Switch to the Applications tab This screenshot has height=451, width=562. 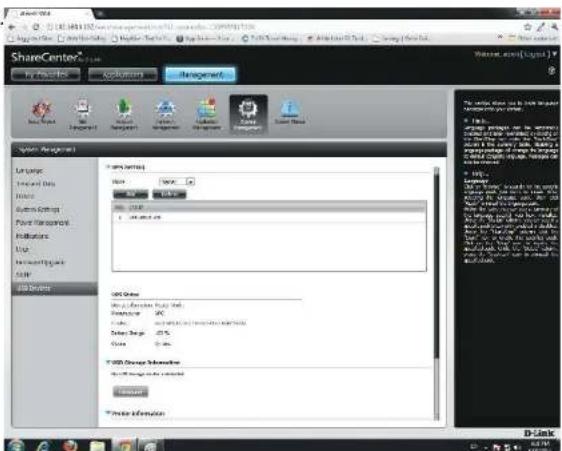(x=123, y=75)
